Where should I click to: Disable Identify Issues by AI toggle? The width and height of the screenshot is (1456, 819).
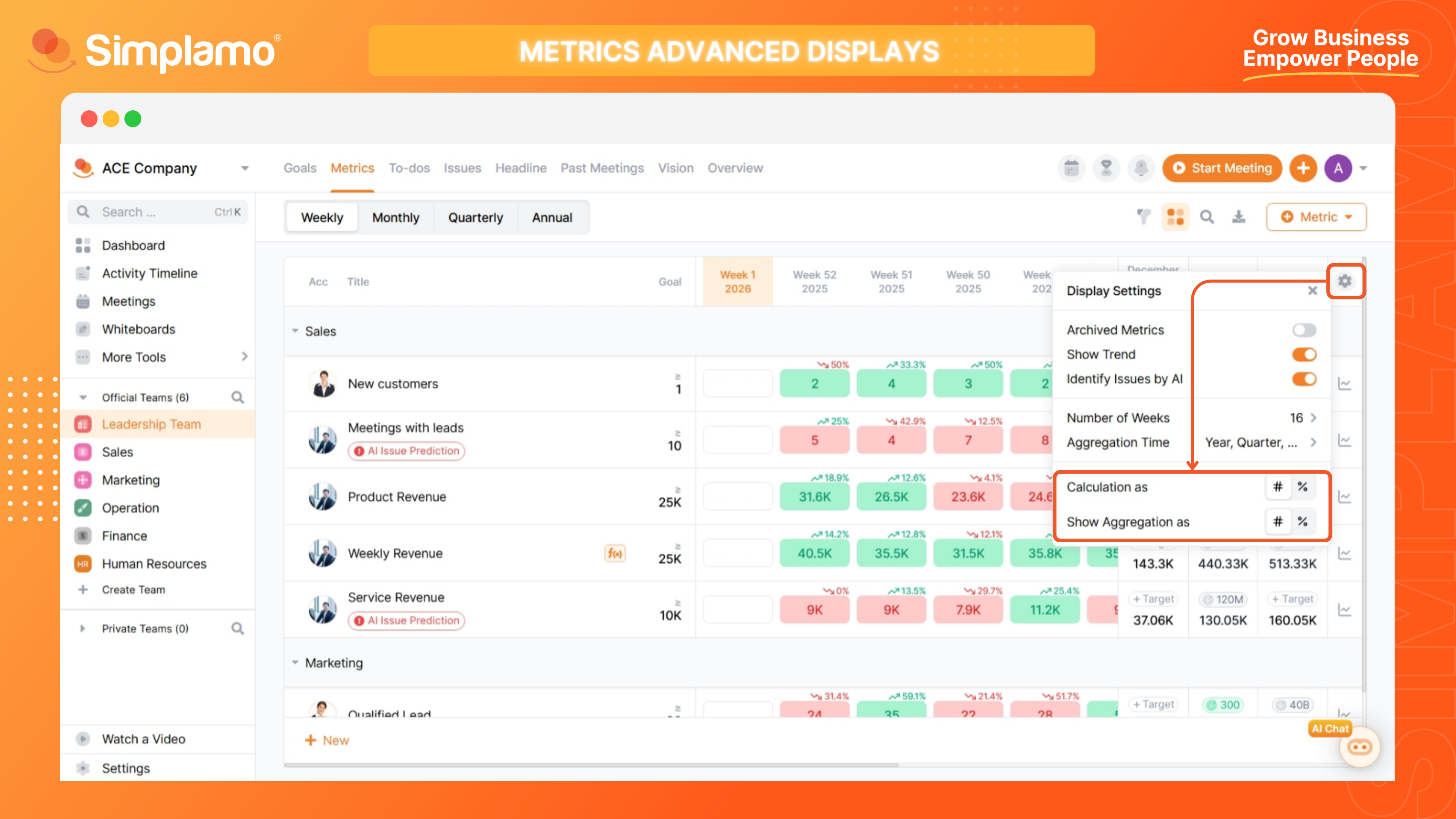1304,379
